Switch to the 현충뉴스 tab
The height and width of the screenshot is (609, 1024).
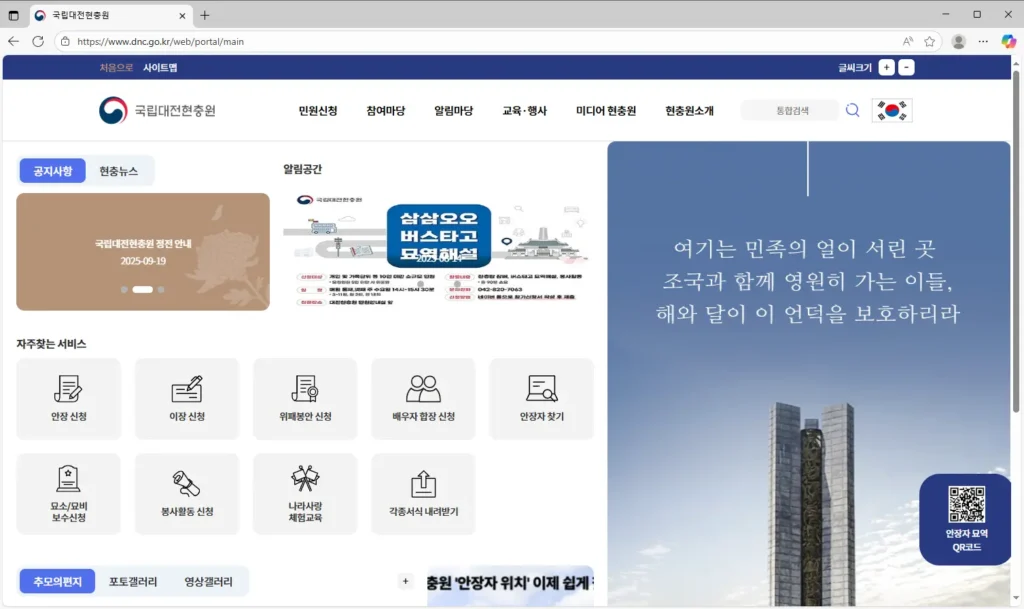[x=117, y=170]
